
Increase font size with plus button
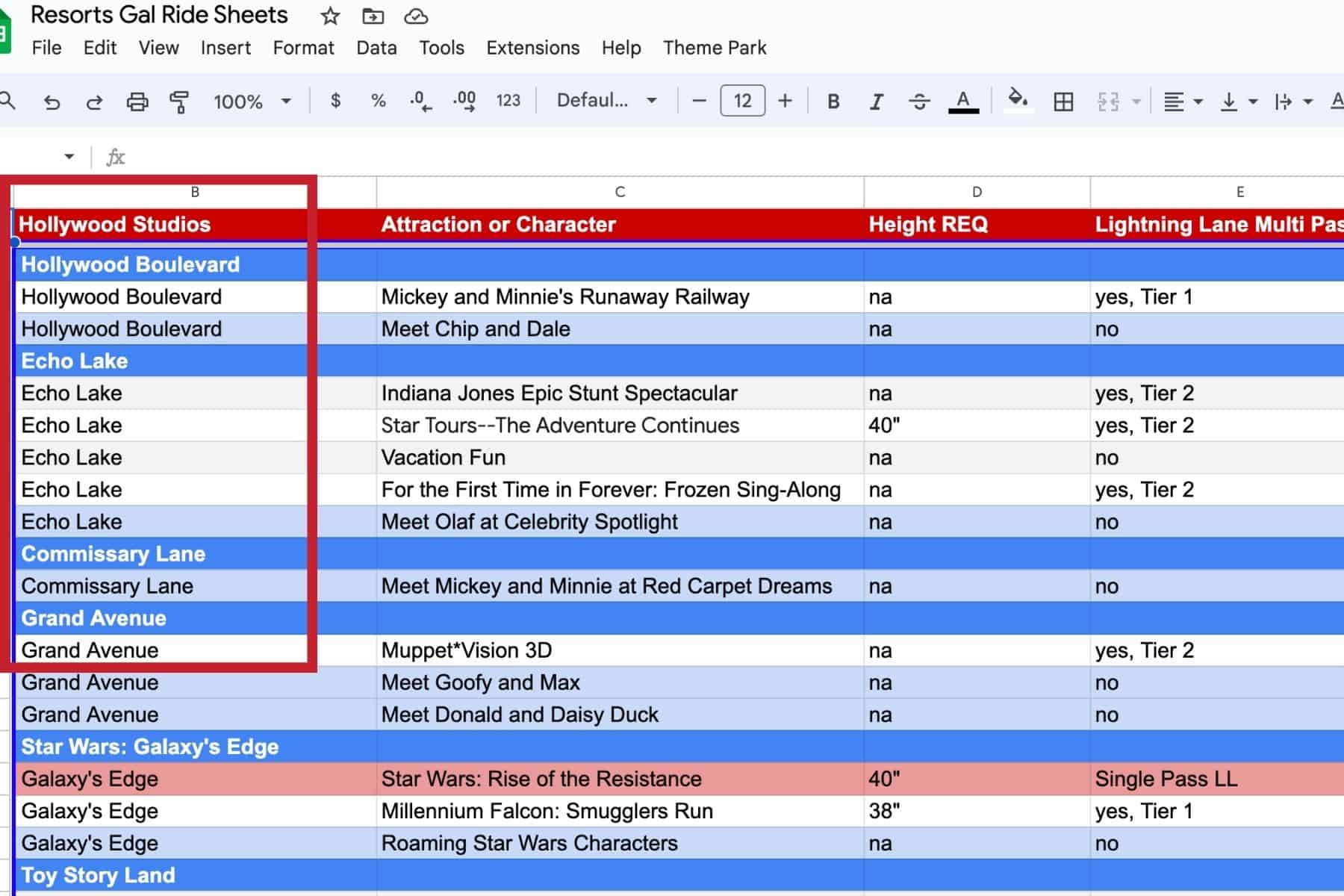coord(785,101)
